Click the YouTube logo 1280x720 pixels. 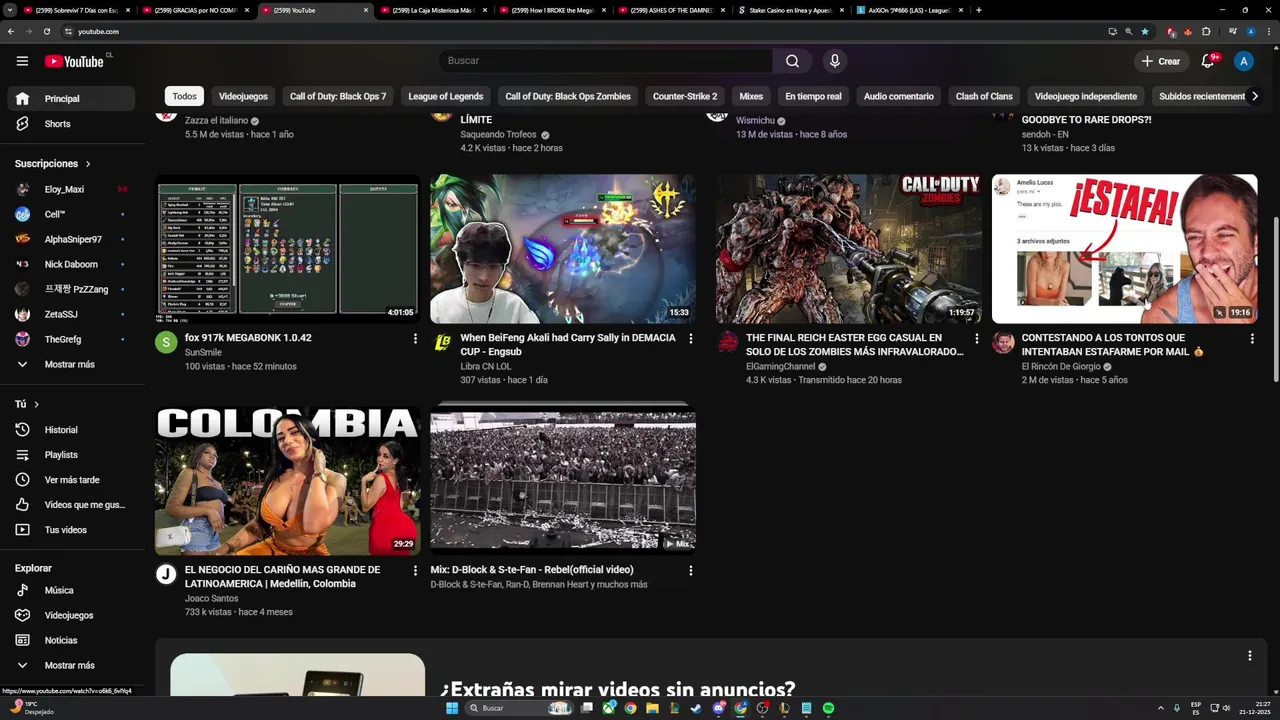[76, 61]
